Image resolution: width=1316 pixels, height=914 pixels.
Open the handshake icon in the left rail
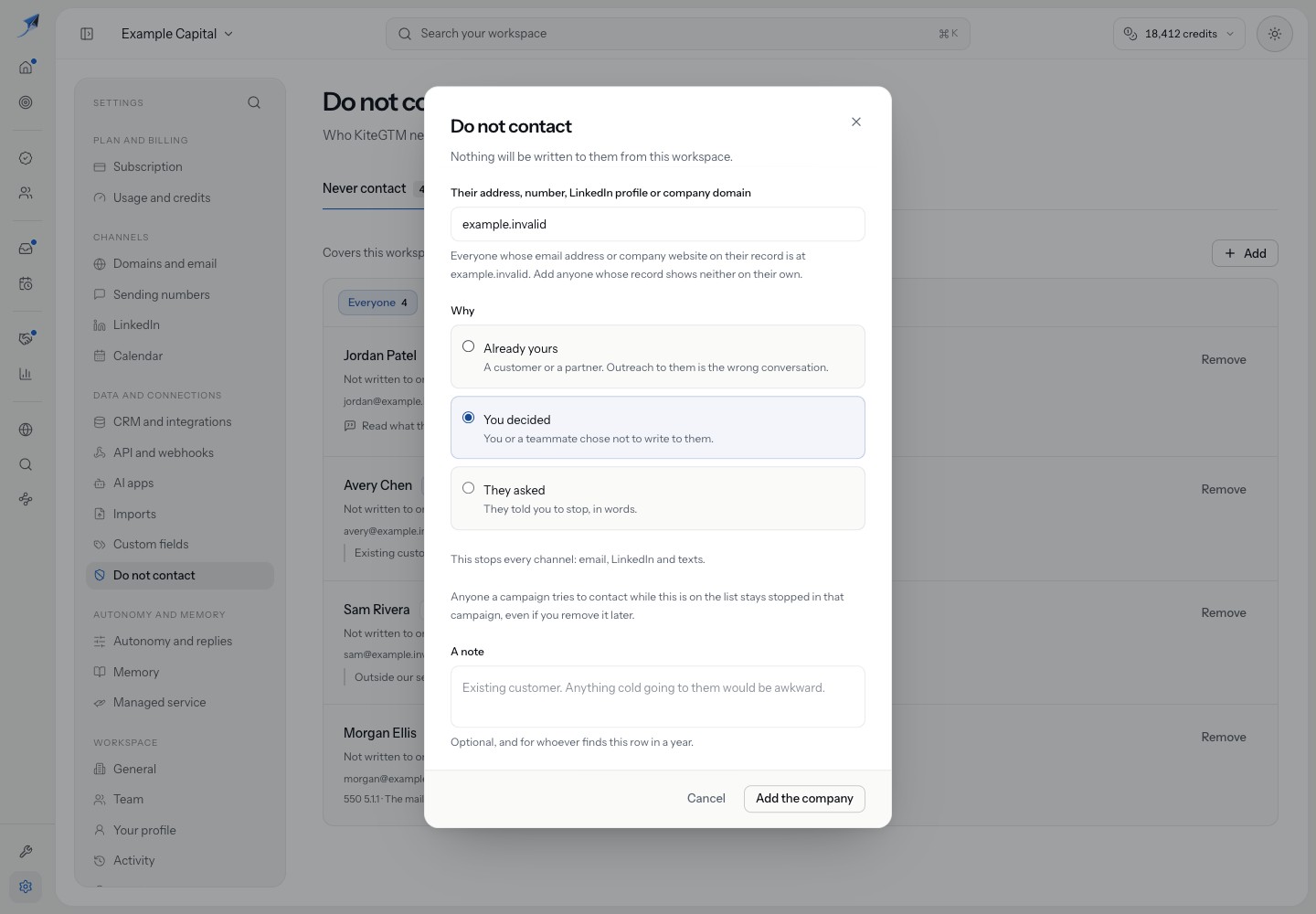point(26,338)
